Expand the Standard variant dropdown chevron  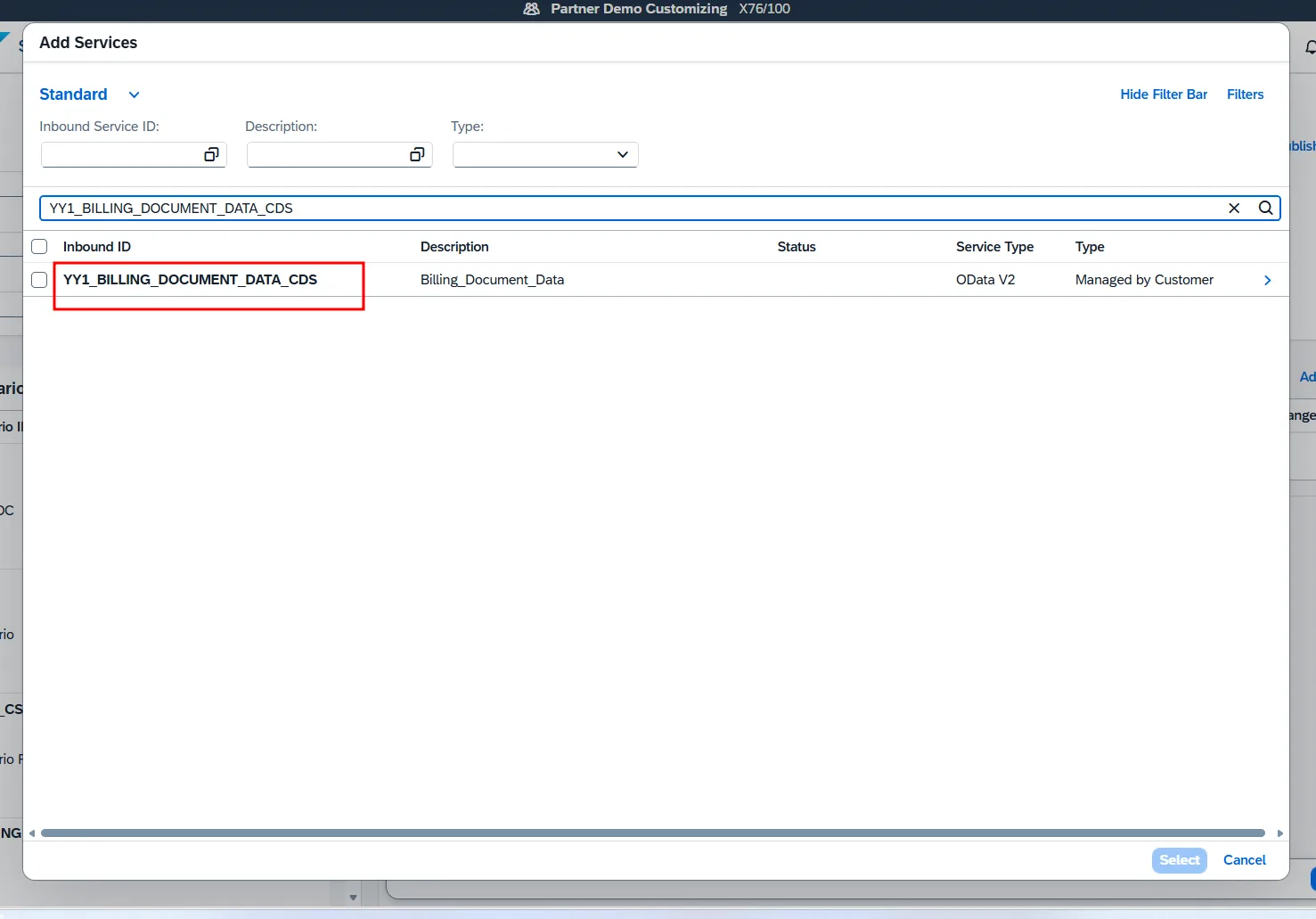pos(134,94)
